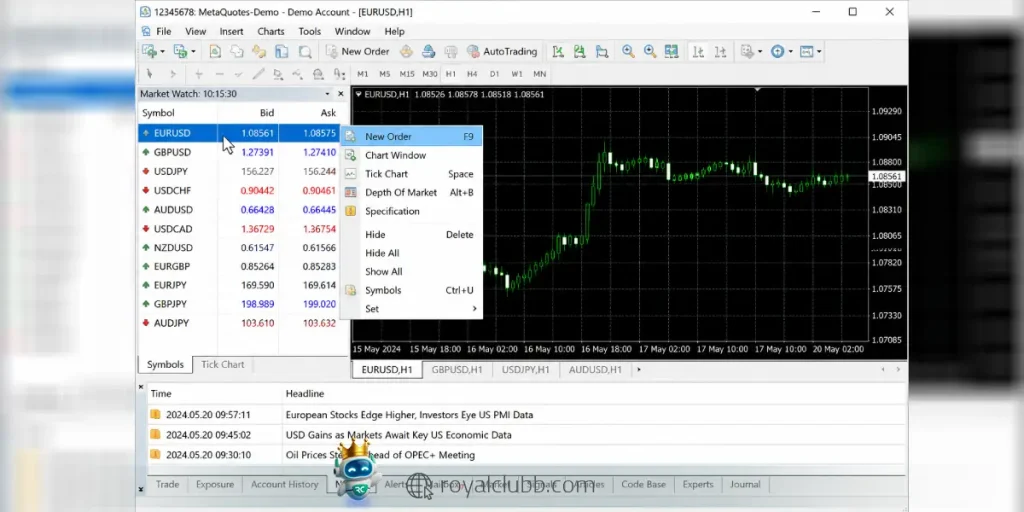This screenshot has height=512, width=1024.
Task: Click the New Order toolbar button
Action: click(358, 51)
